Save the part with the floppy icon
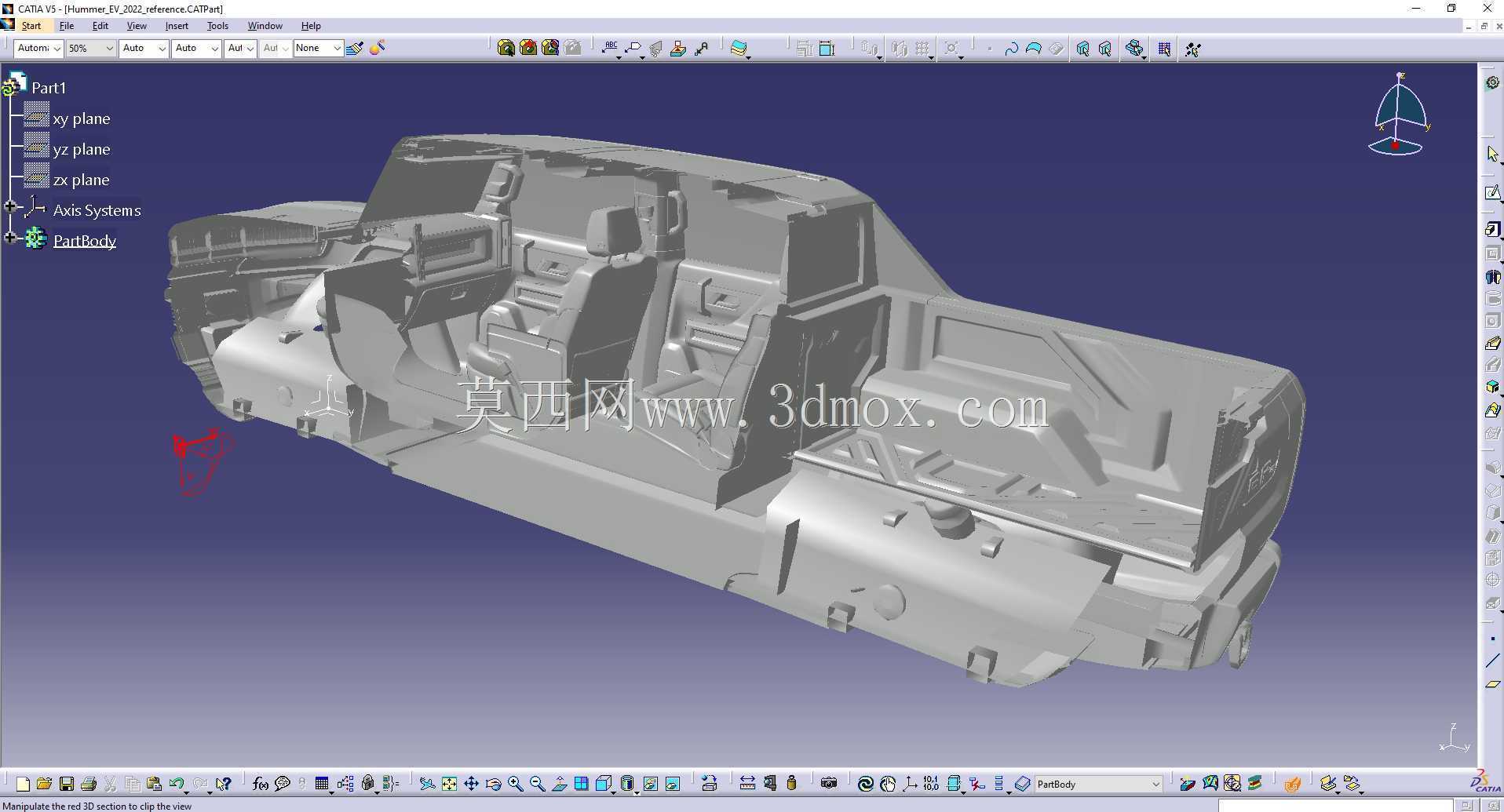The image size is (1504, 812). tap(67, 784)
